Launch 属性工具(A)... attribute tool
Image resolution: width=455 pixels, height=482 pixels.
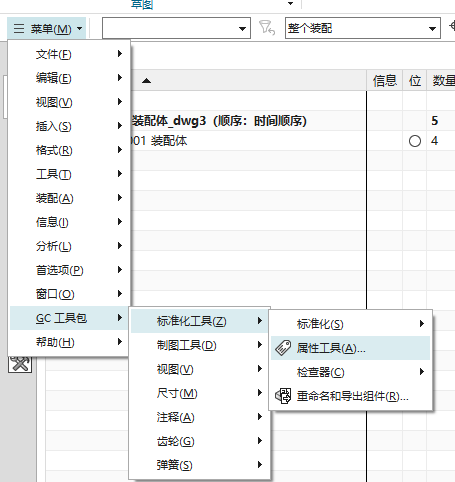[350, 348]
